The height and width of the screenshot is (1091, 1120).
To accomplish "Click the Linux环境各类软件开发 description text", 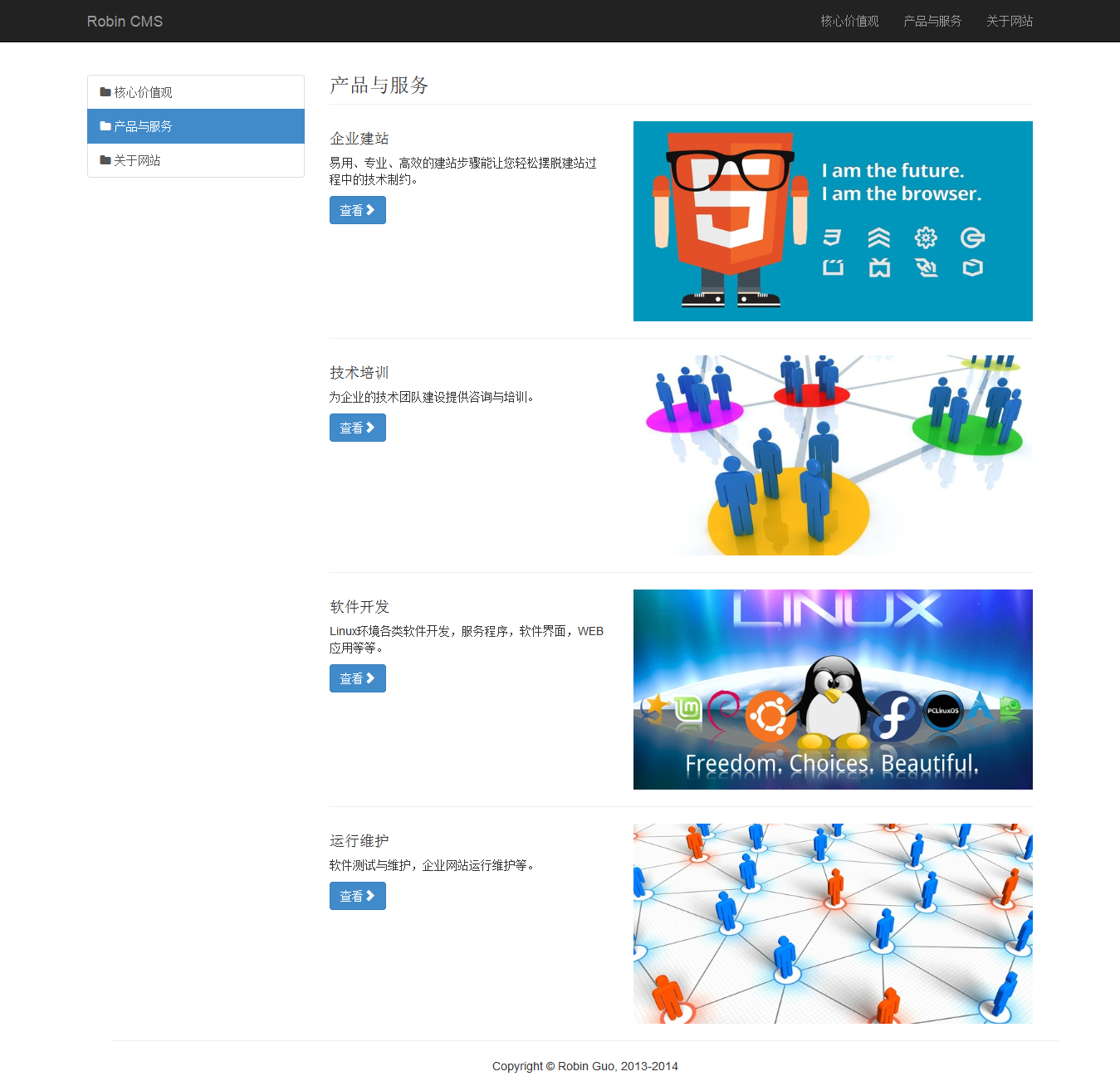I will pyautogui.click(x=467, y=639).
